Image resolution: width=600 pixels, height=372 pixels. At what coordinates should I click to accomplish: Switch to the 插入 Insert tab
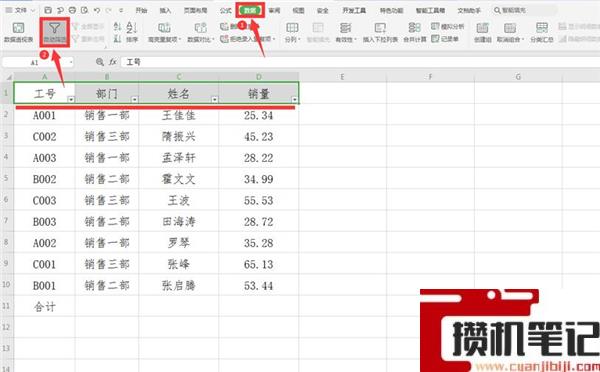click(165, 10)
